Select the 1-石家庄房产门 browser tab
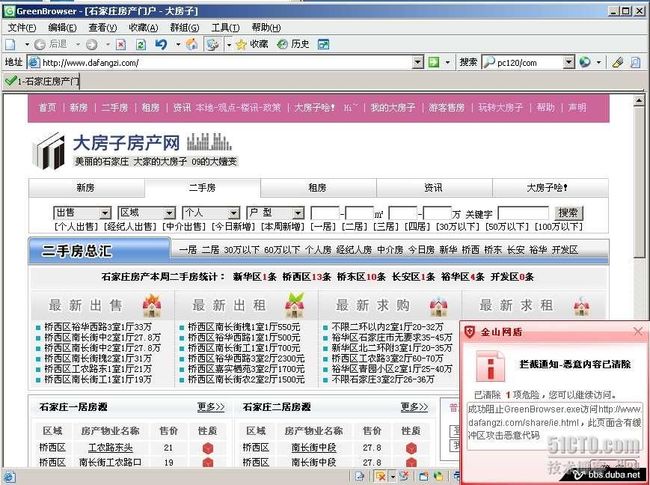The width and height of the screenshot is (650, 485). [x=41, y=81]
